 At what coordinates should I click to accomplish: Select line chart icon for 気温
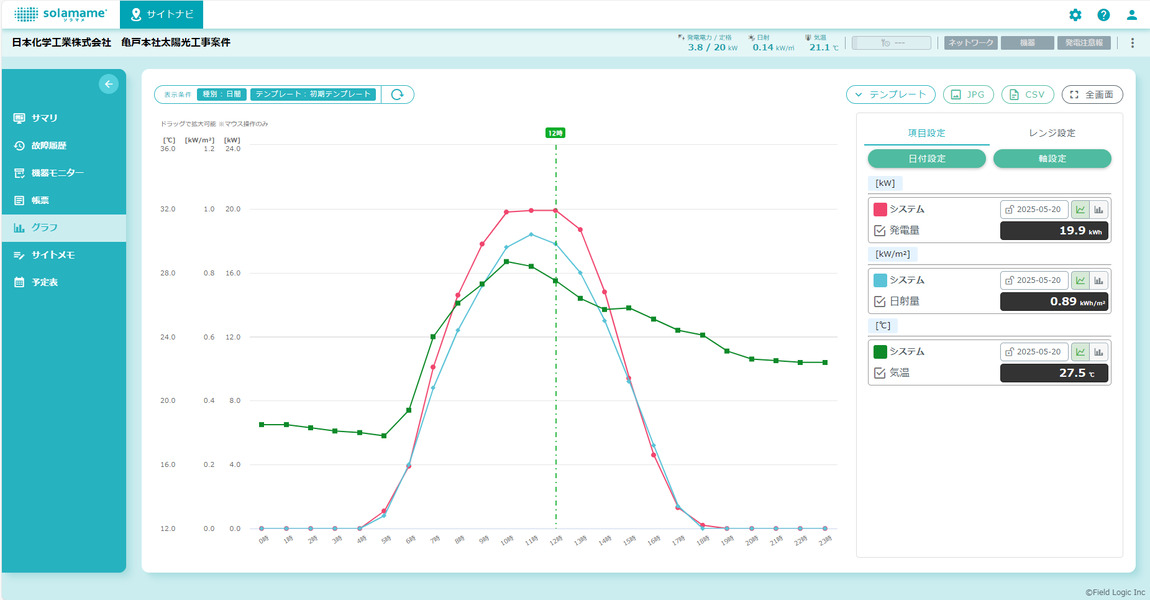(1080, 352)
